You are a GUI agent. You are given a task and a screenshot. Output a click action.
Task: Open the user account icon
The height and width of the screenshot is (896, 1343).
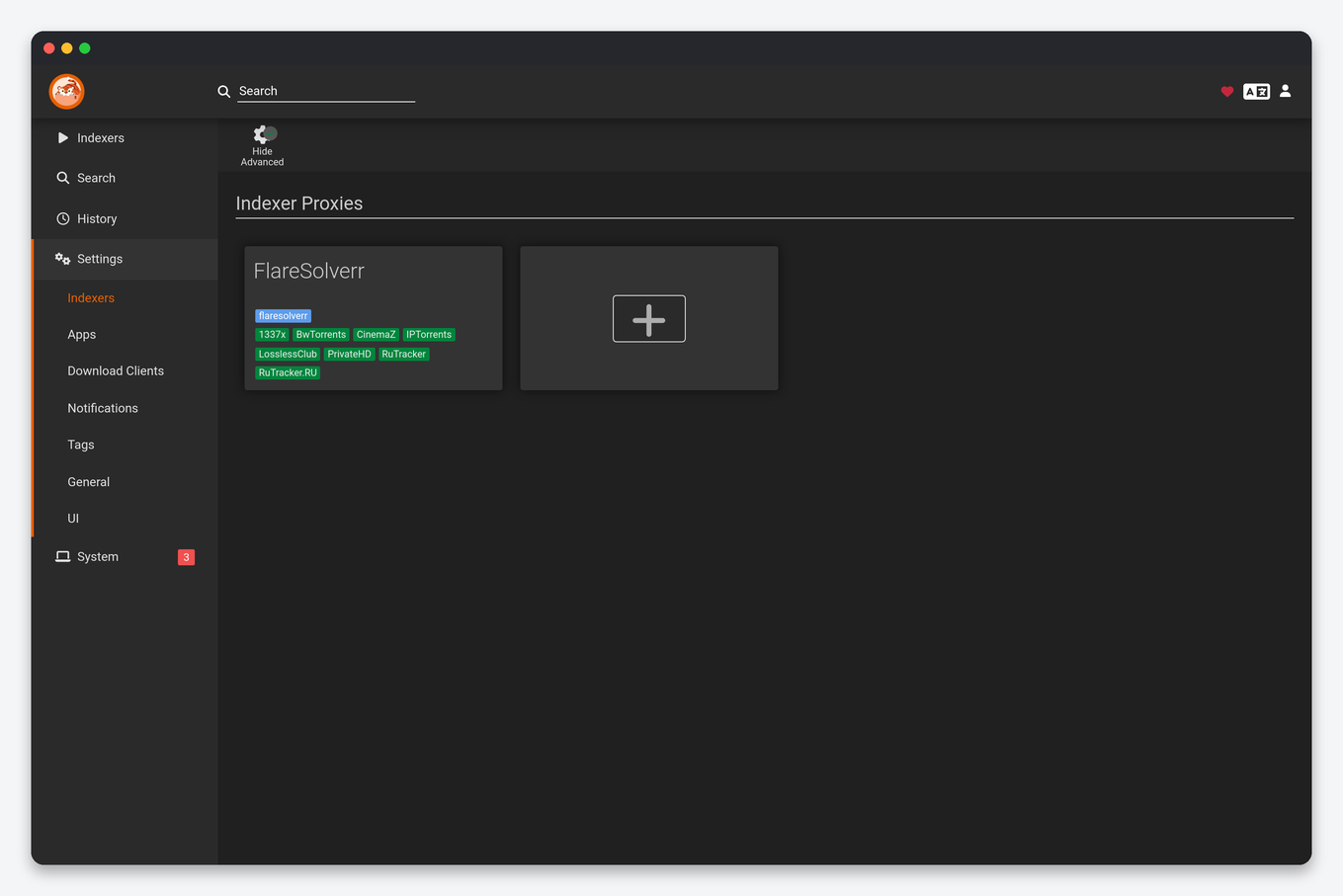[1286, 91]
